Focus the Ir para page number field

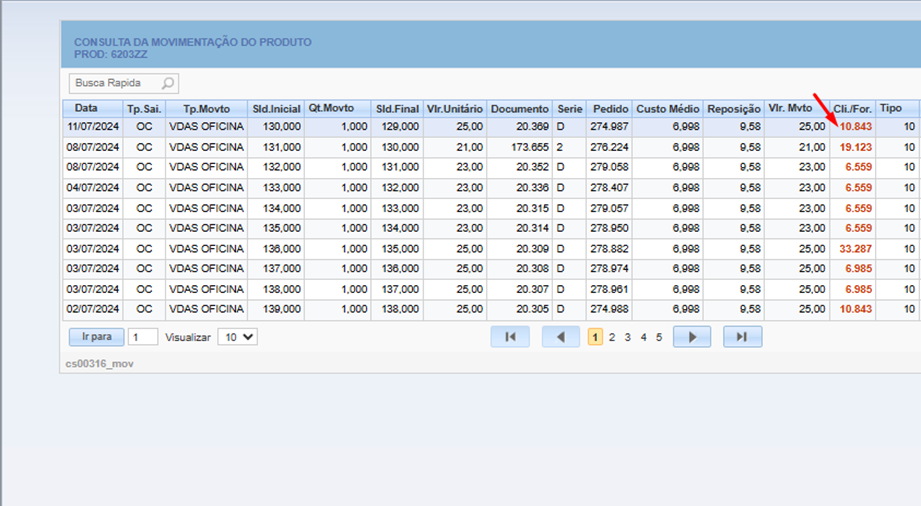pos(143,337)
